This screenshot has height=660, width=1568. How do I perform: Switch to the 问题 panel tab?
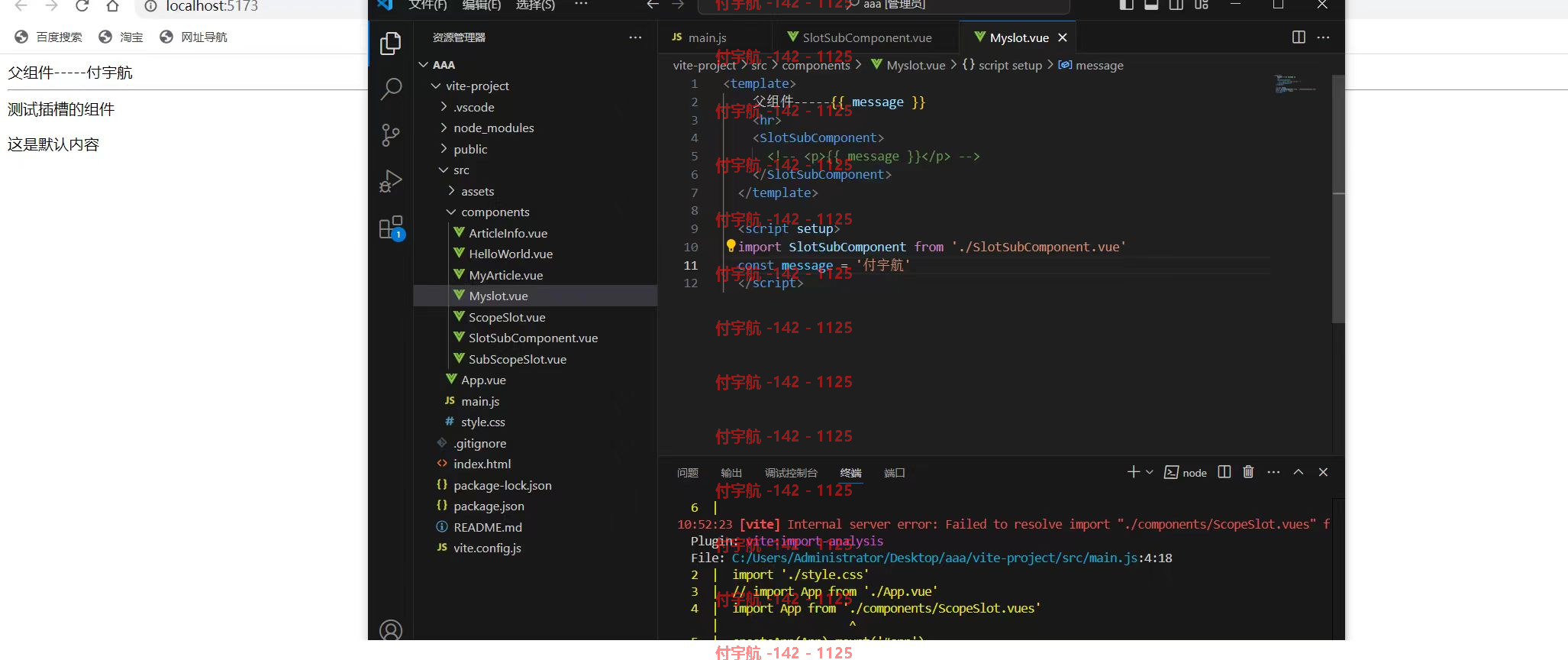coord(688,473)
